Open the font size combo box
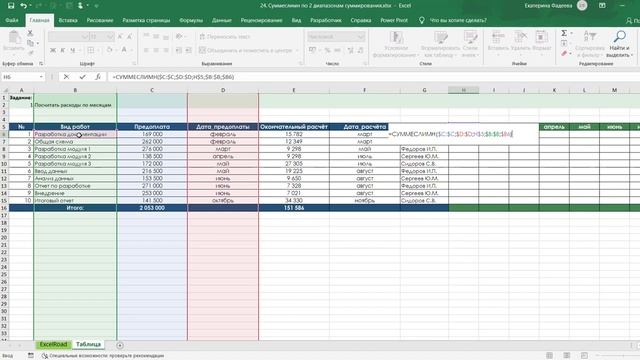Viewport: 640px width, 360px height. (101, 37)
